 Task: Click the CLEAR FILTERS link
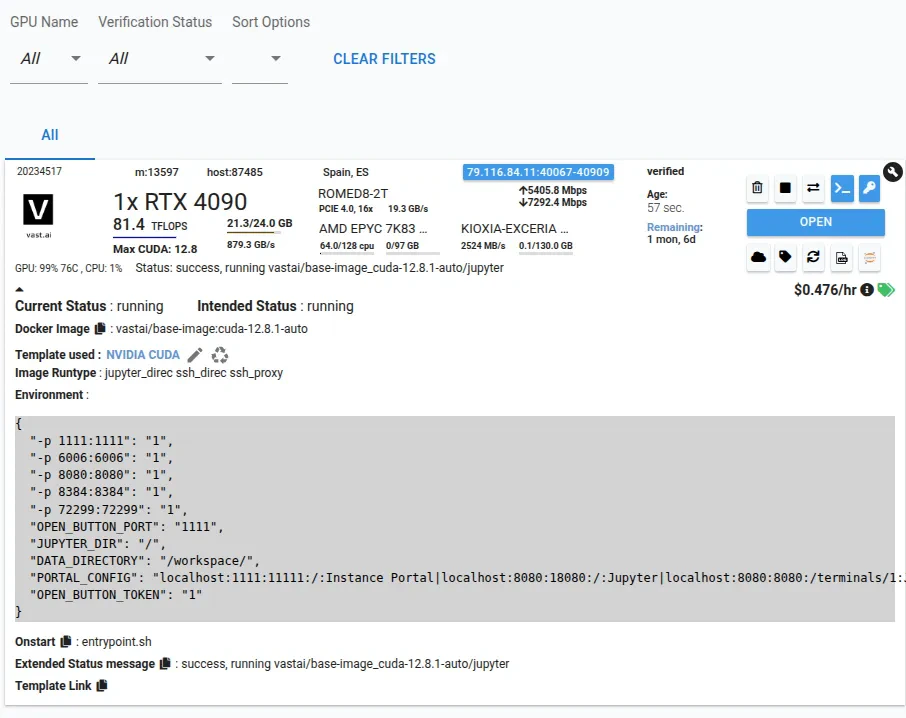[x=384, y=59]
